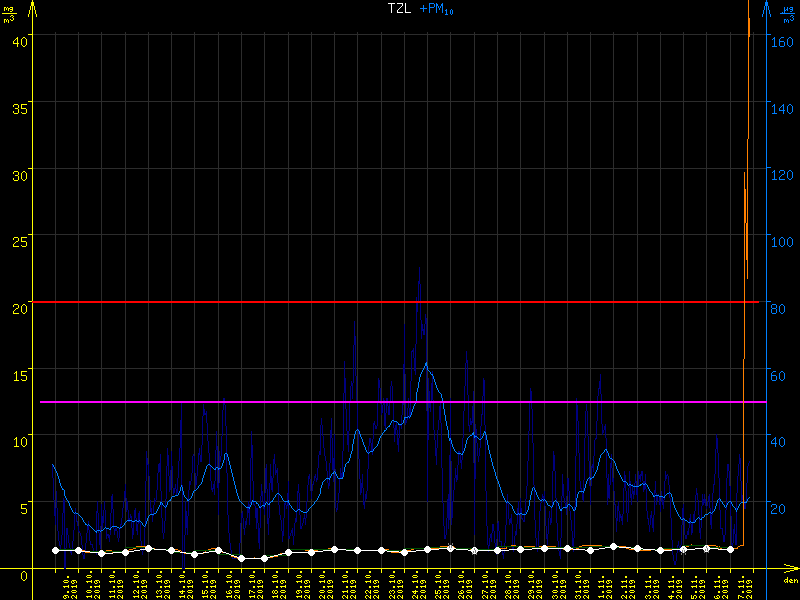The height and width of the screenshot is (600, 800).
Task: Click the 100 tick on blue axis
Action: 782,241
